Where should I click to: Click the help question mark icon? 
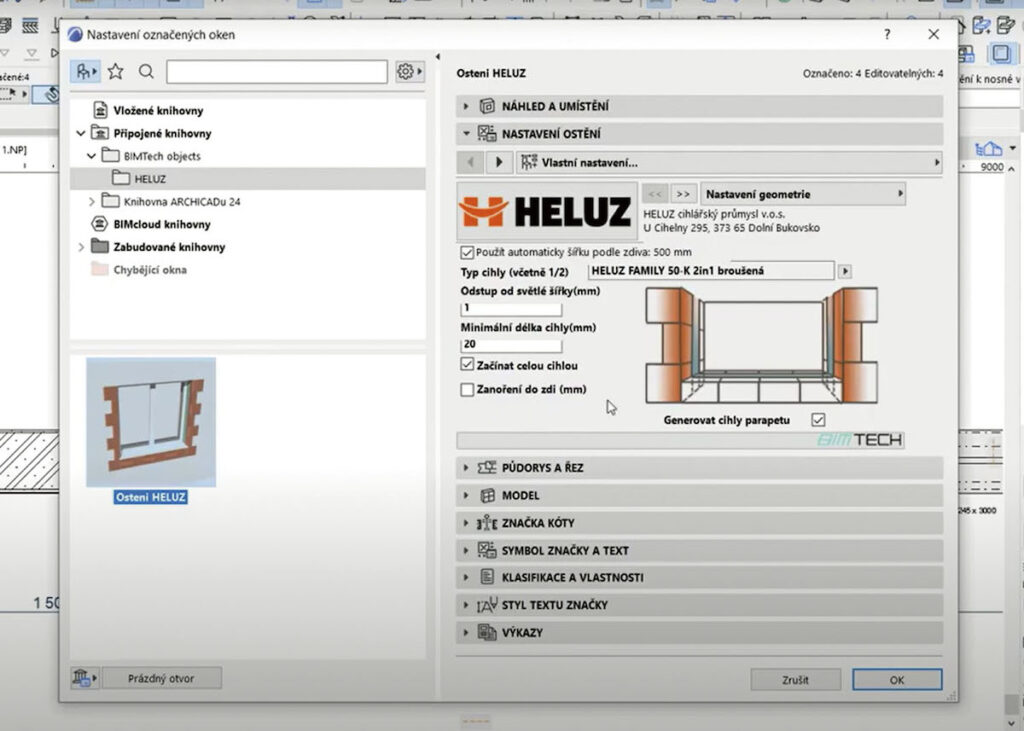[886, 34]
